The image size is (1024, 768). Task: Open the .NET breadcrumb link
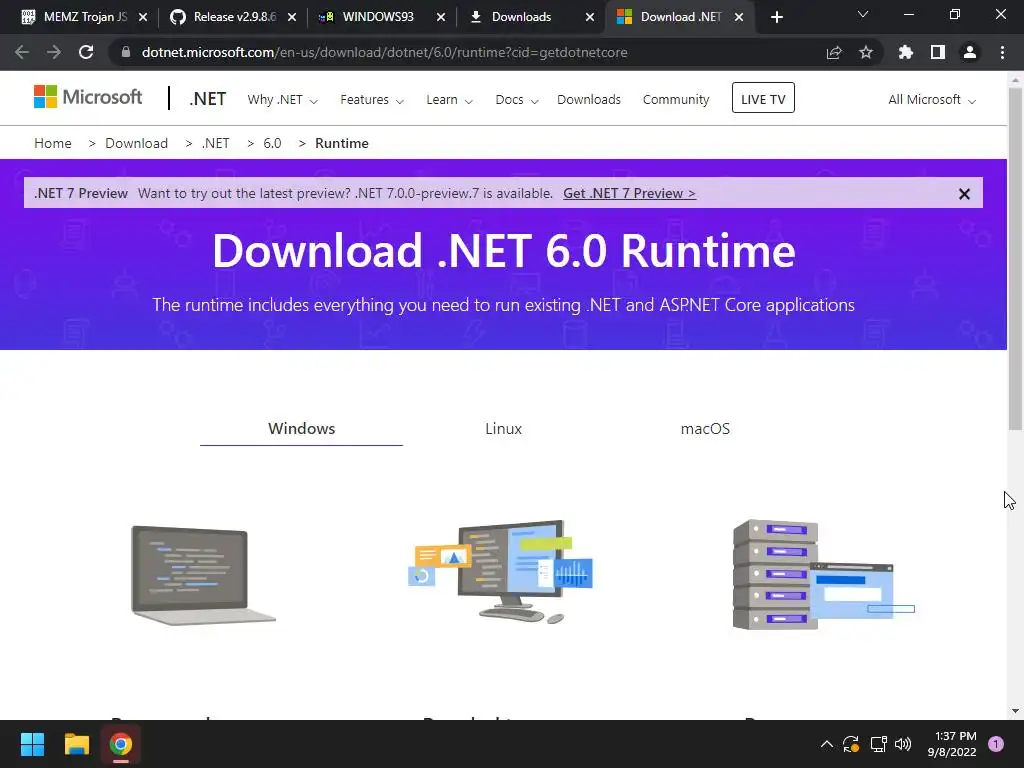tap(216, 143)
